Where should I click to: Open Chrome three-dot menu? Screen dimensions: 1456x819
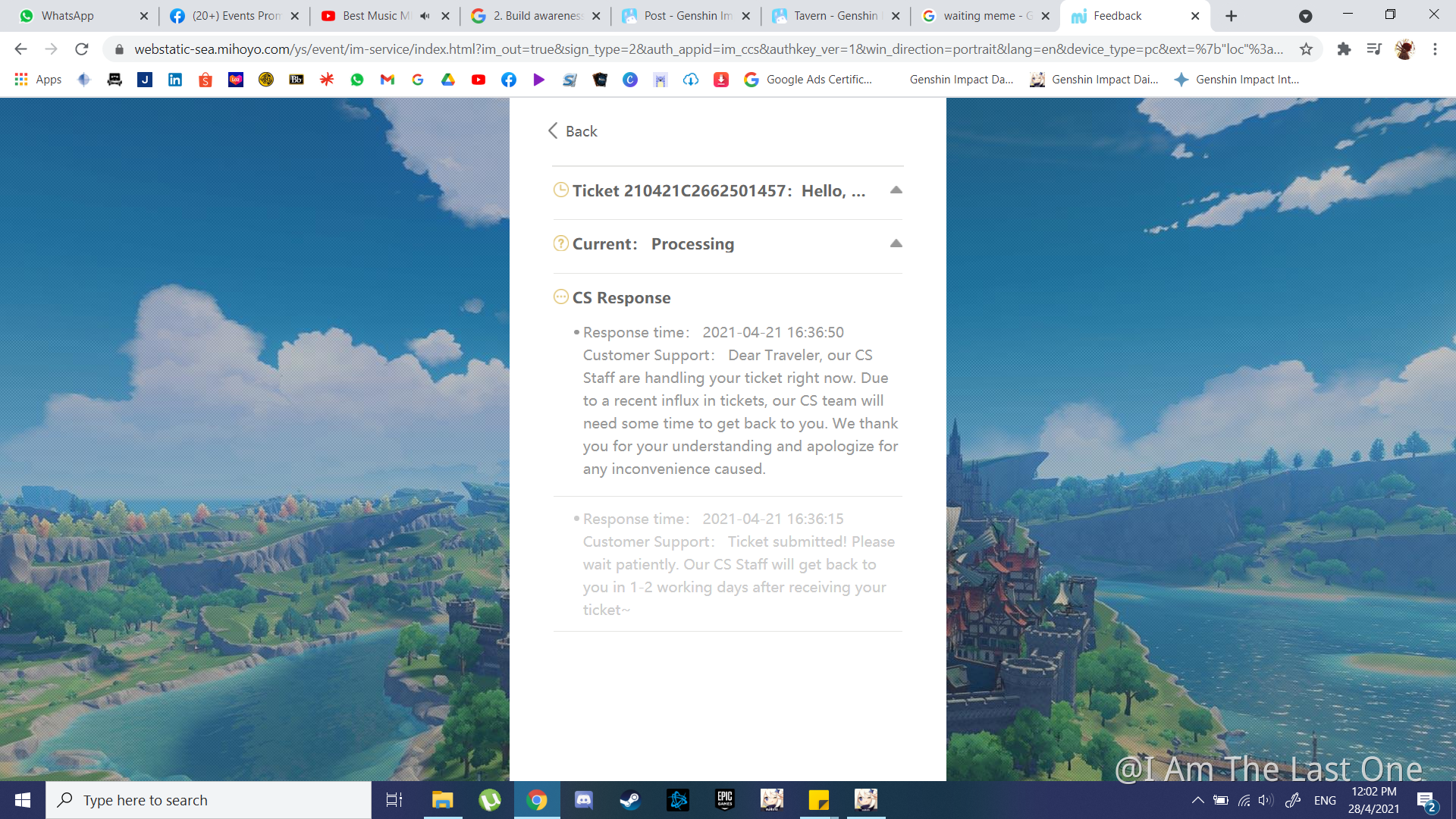(1435, 49)
